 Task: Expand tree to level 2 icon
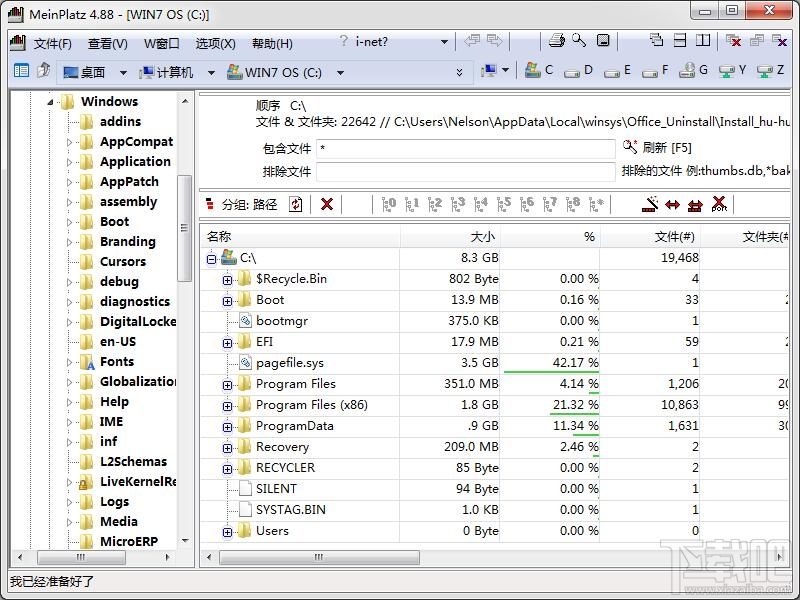[435, 204]
